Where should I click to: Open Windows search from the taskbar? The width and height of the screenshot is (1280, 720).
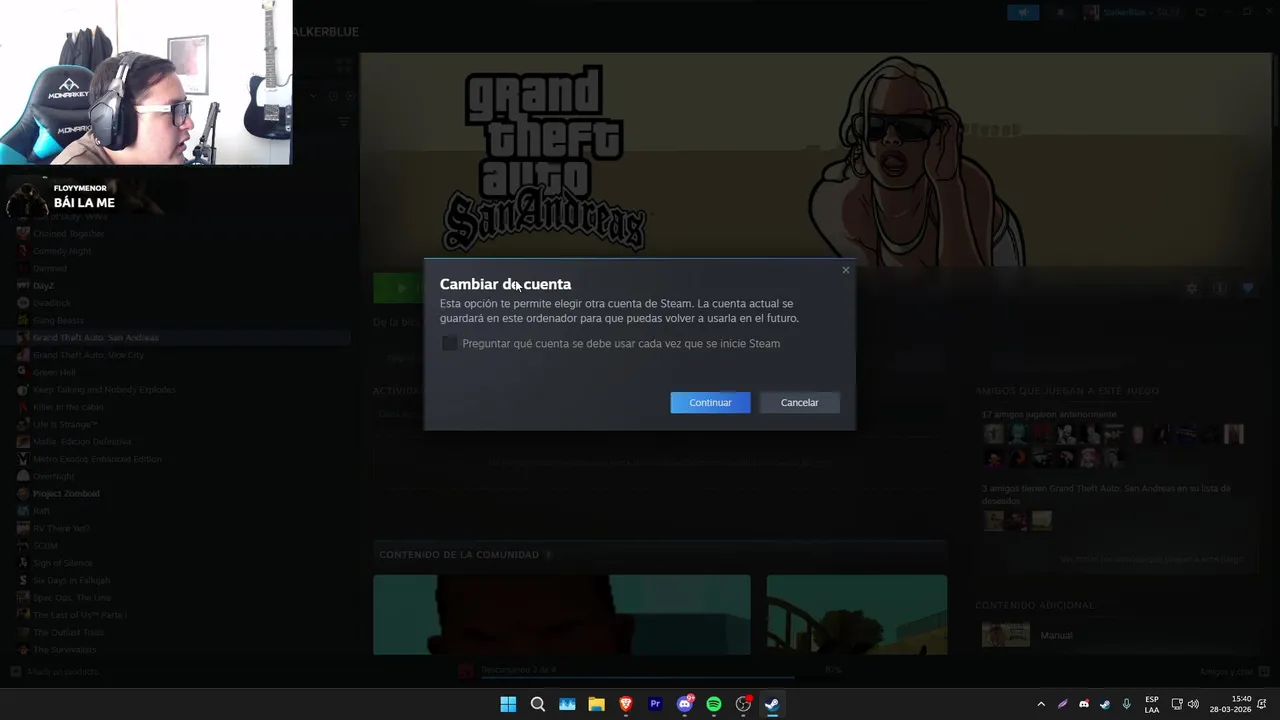pos(538,704)
